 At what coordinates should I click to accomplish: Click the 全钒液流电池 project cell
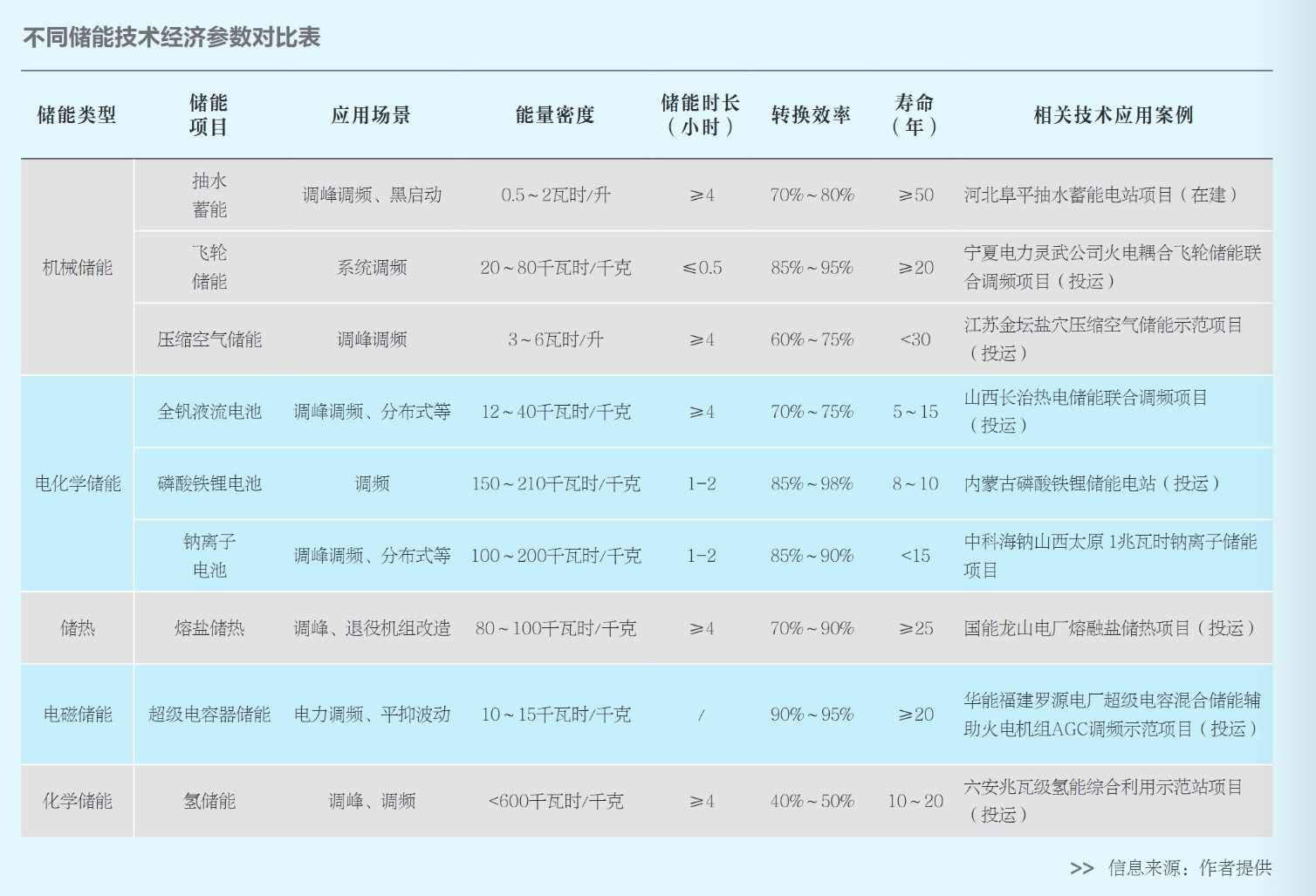pyautogui.click(x=209, y=412)
